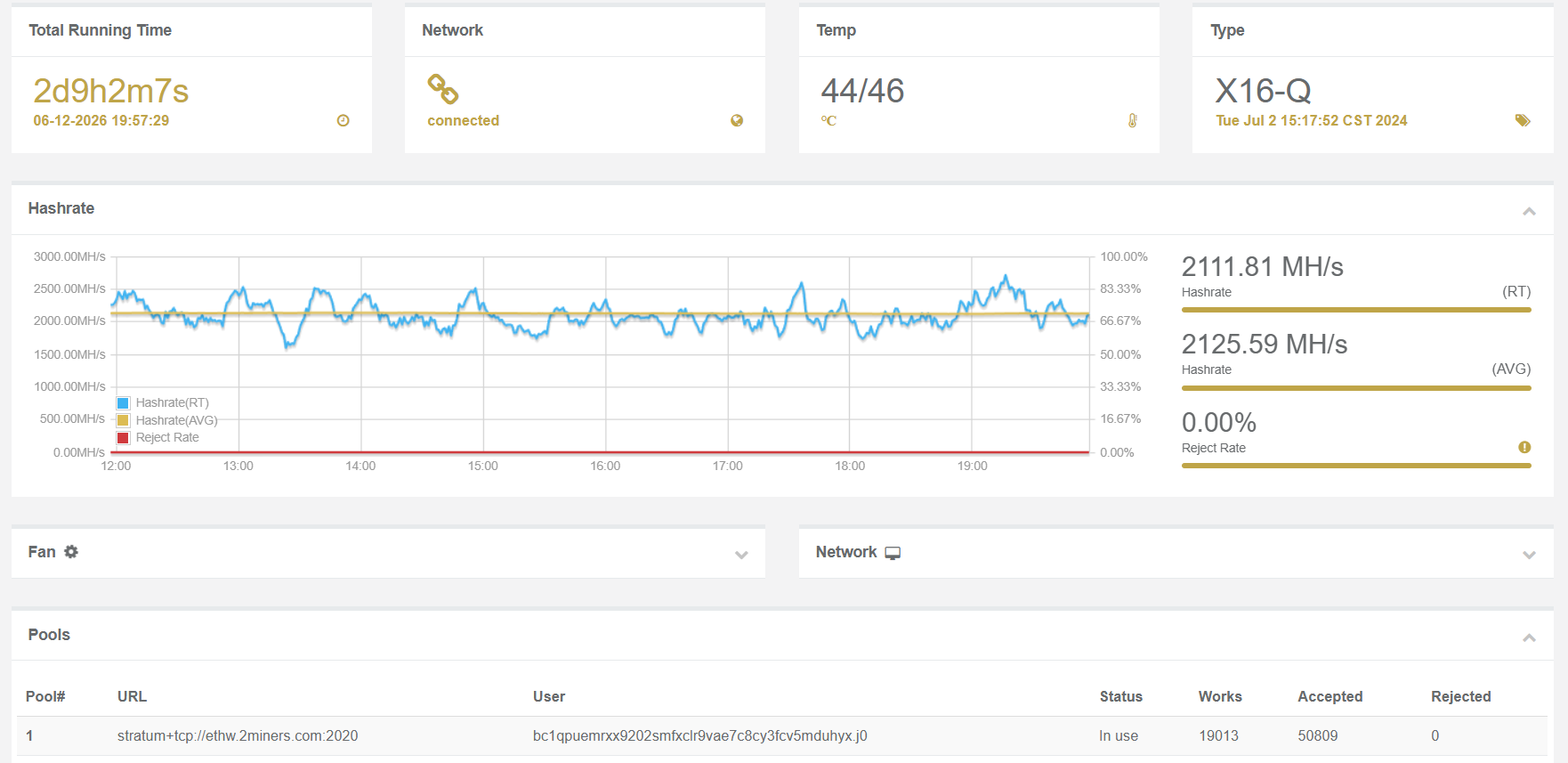Viewport: 1568px width, 763px height.
Task: Click the hashrate line chart area
Action: click(602, 354)
